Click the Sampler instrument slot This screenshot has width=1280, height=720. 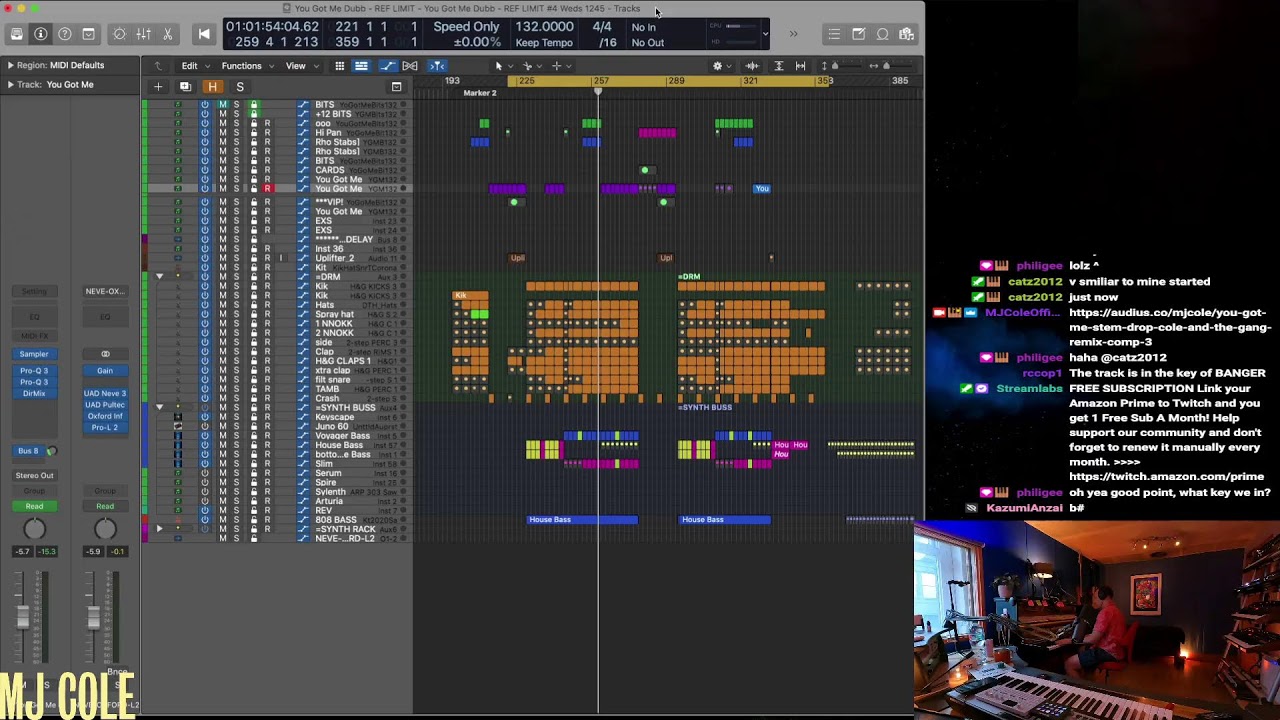pos(34,354)
